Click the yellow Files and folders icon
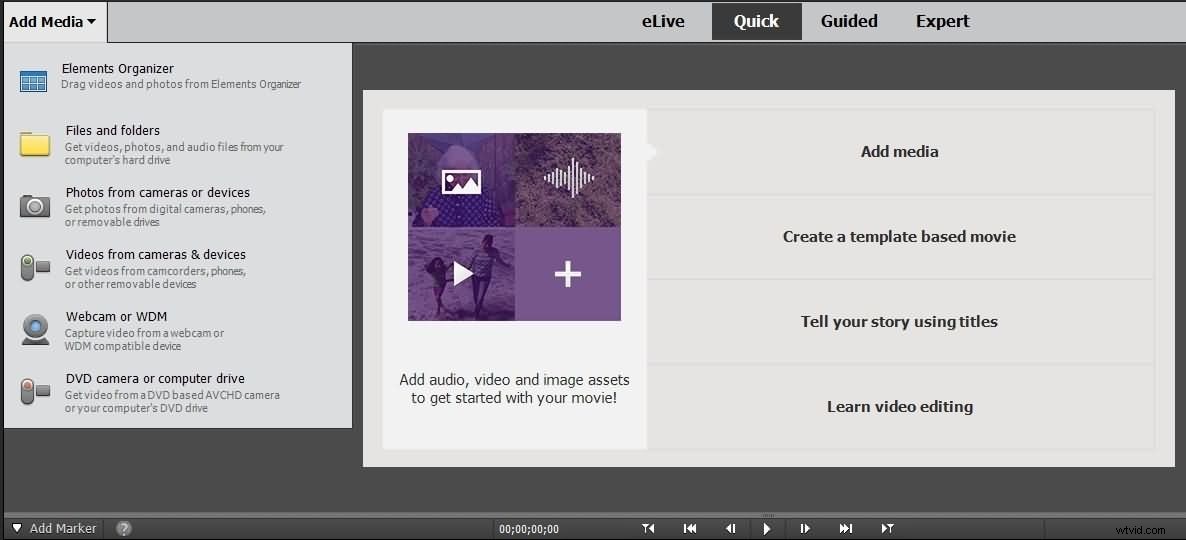Screen dimensions: 1186x540 (35, 144)
